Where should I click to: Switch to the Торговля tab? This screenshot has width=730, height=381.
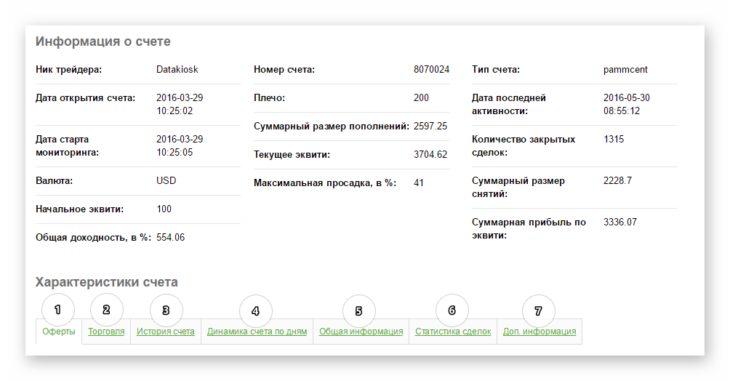pos(106,331)
